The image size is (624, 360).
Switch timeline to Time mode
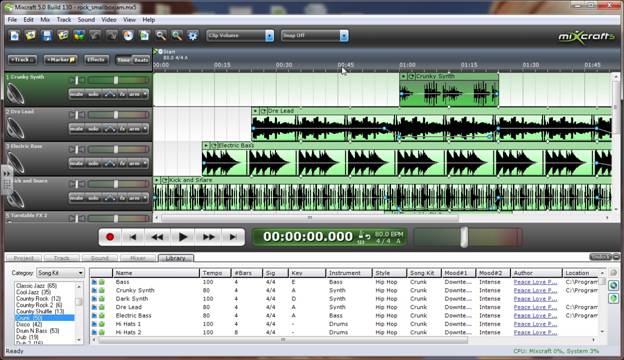tap(123, 60)
